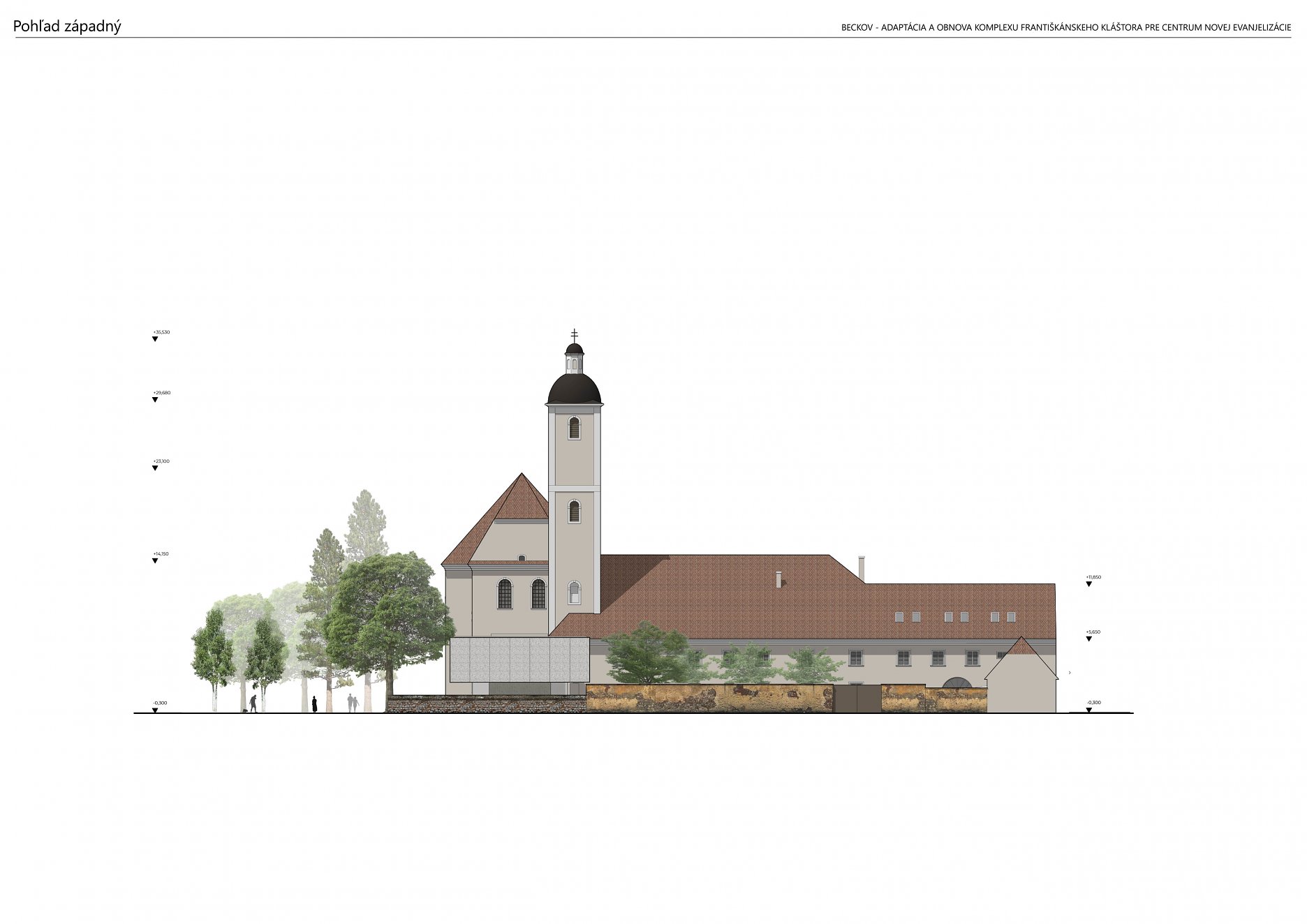Select the +14,150 elevation marker
This screenshot has width=1307, height=924.
click(155, 560)
